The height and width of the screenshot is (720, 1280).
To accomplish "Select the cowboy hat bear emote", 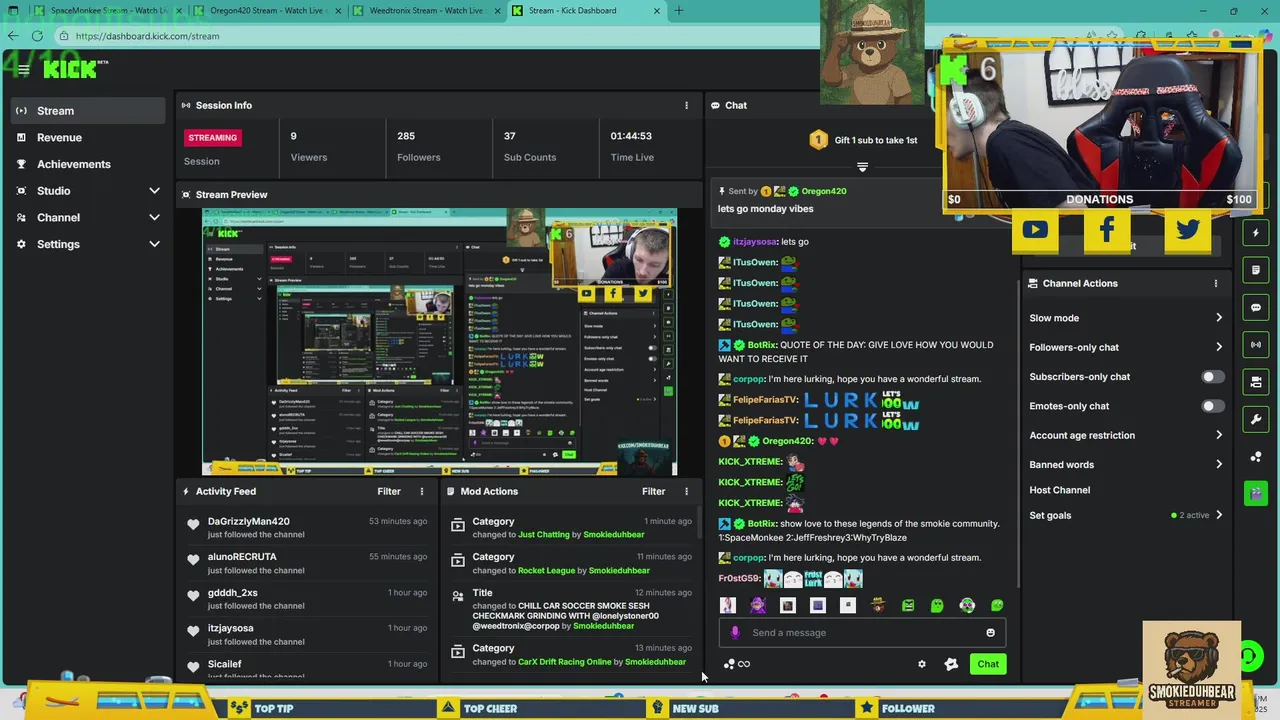I will pos(877,605).
